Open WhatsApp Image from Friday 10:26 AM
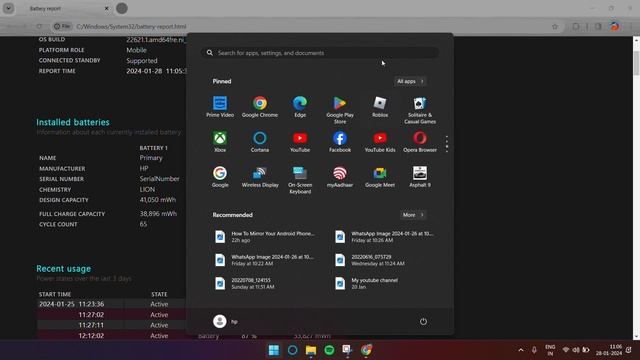 click(x=384, y=237)
